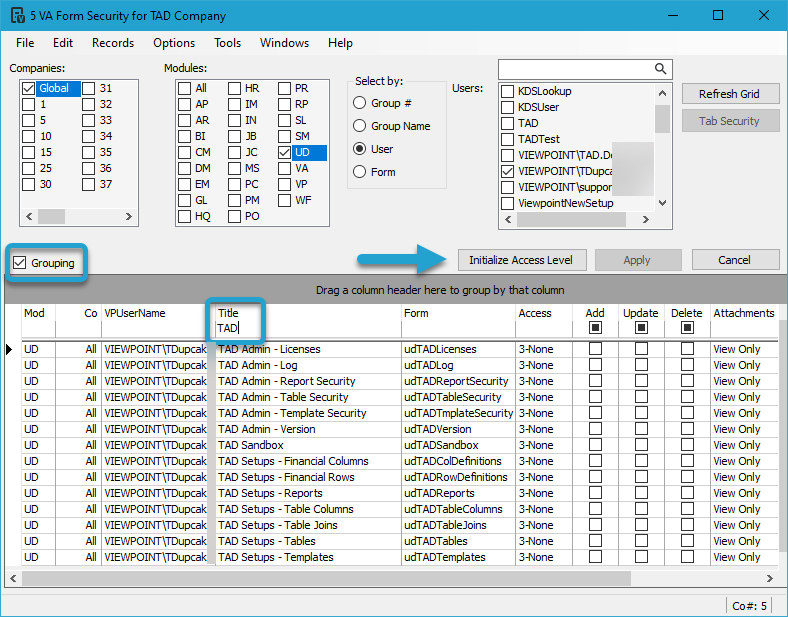Click the Attachments column header

pyautogui.click(x=744, y=313)
